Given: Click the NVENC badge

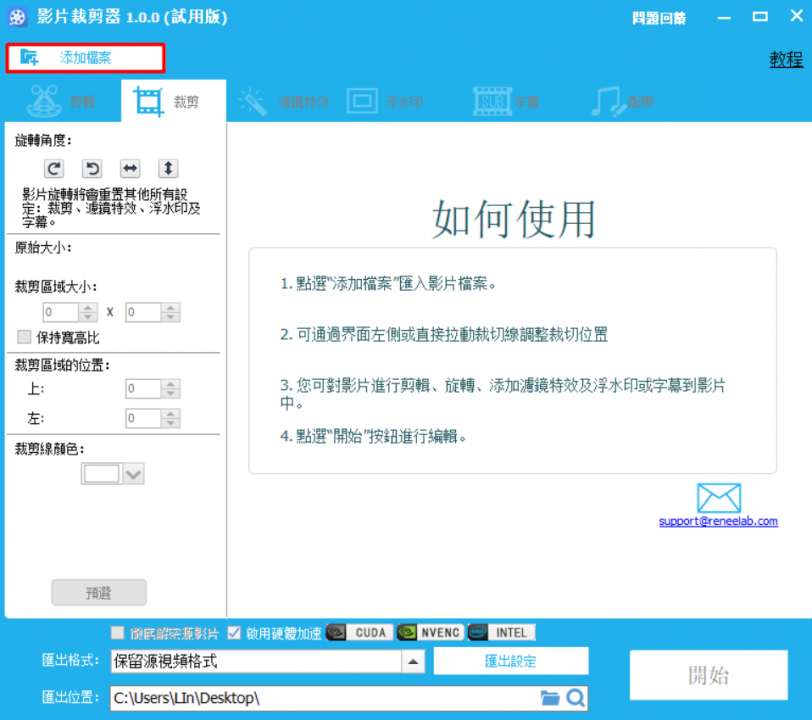Looking at the screenshot, I should coord(430,632).
